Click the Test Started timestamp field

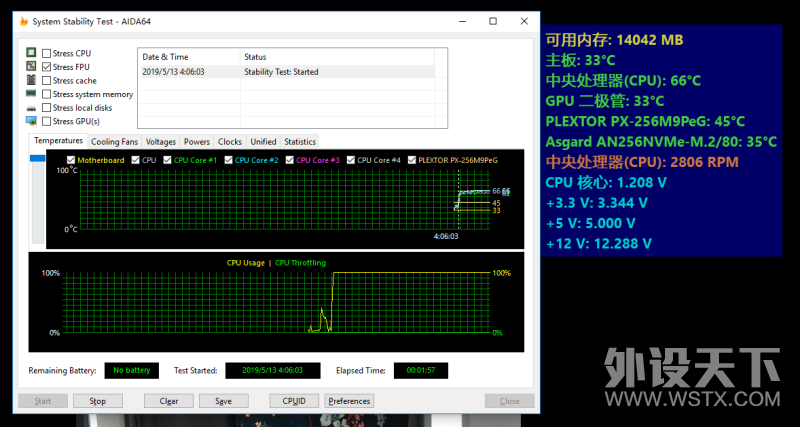click(x=273, y=370)
